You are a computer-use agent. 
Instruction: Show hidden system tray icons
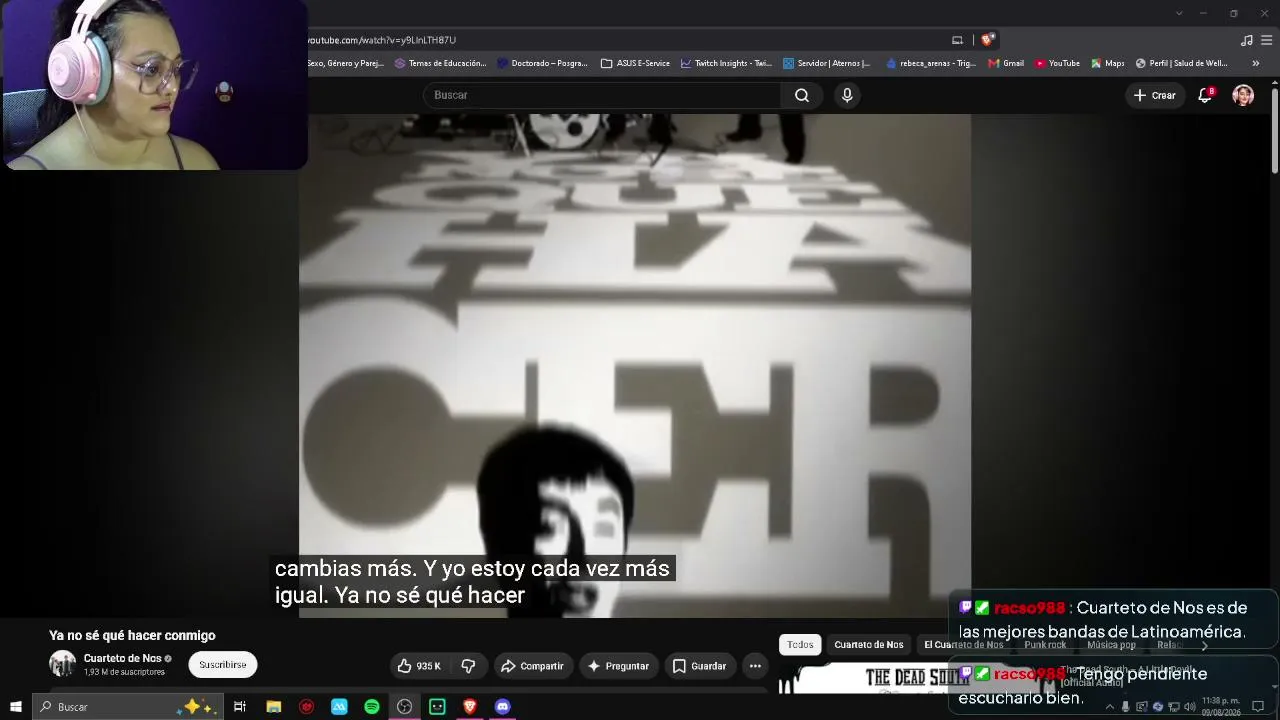pyautogui.click(x=1109, y=707)
